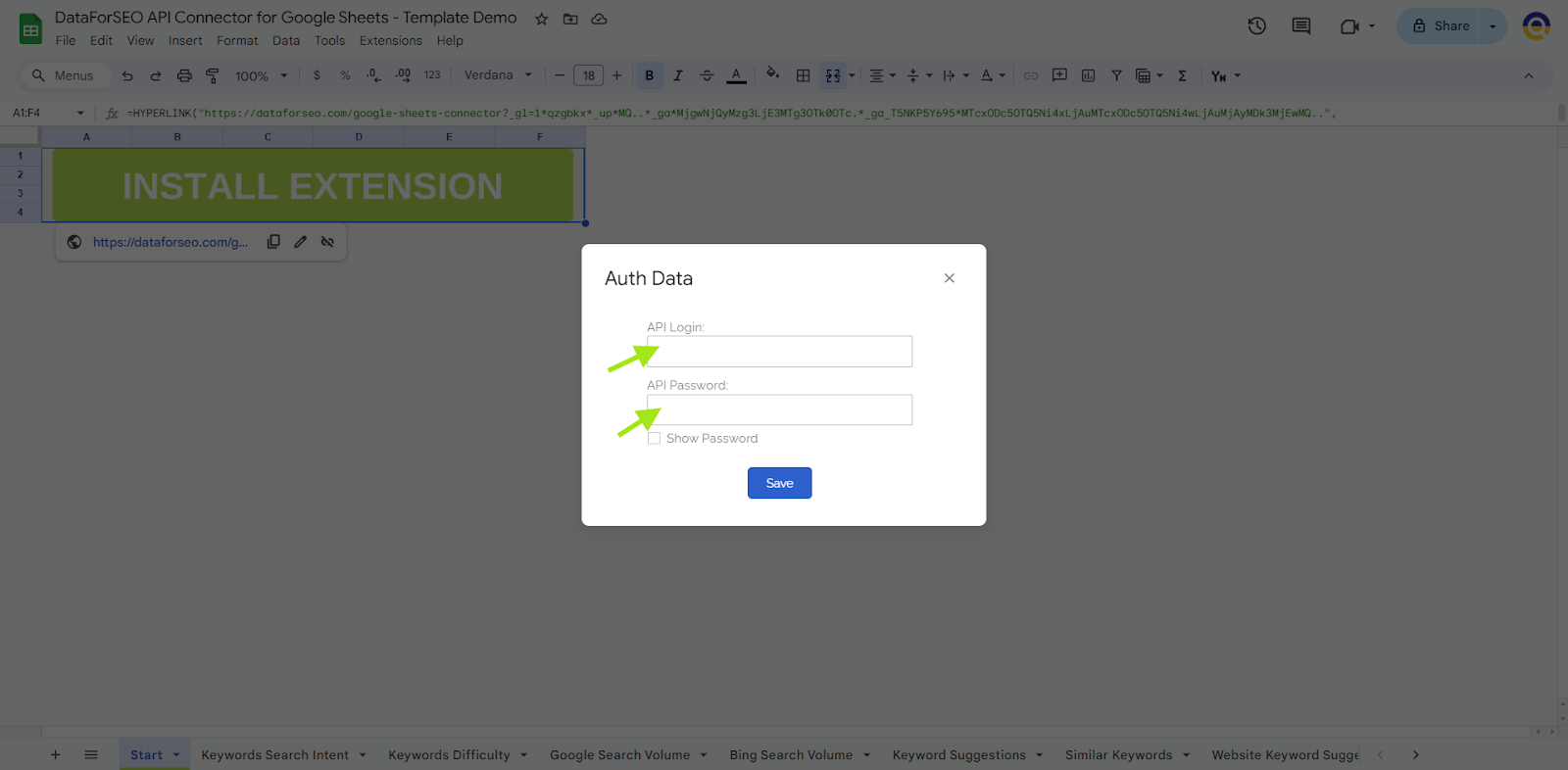Viewport: 1568px width, 770px height.
Task: Click the print icon
Action: tap(184, 75)
